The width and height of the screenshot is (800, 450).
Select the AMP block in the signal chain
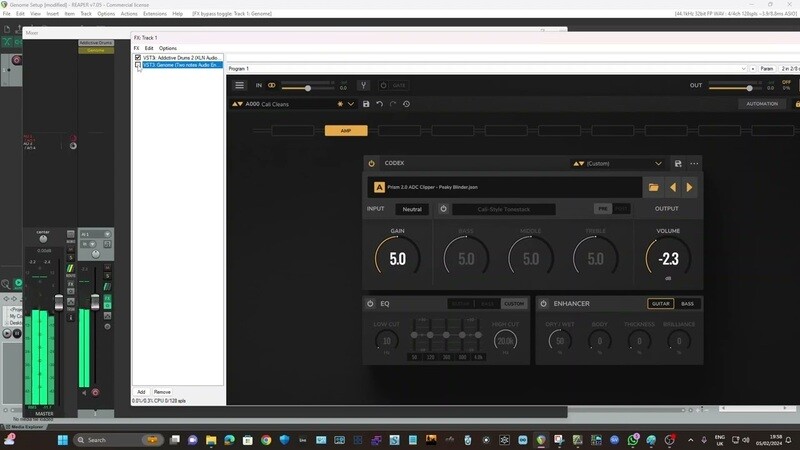346,131
